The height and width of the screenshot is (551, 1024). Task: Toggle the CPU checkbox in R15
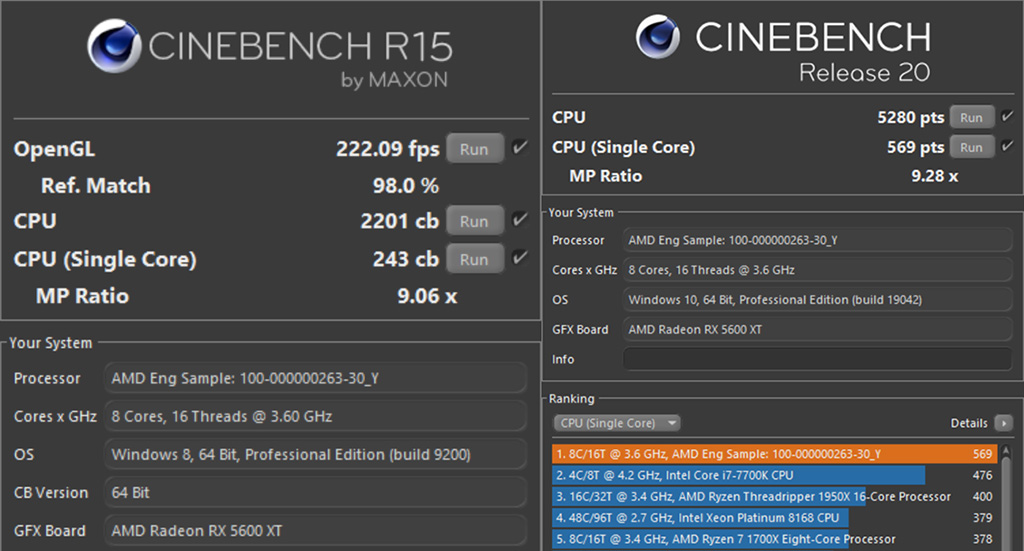pyautogui.click(x=520, y=219)
